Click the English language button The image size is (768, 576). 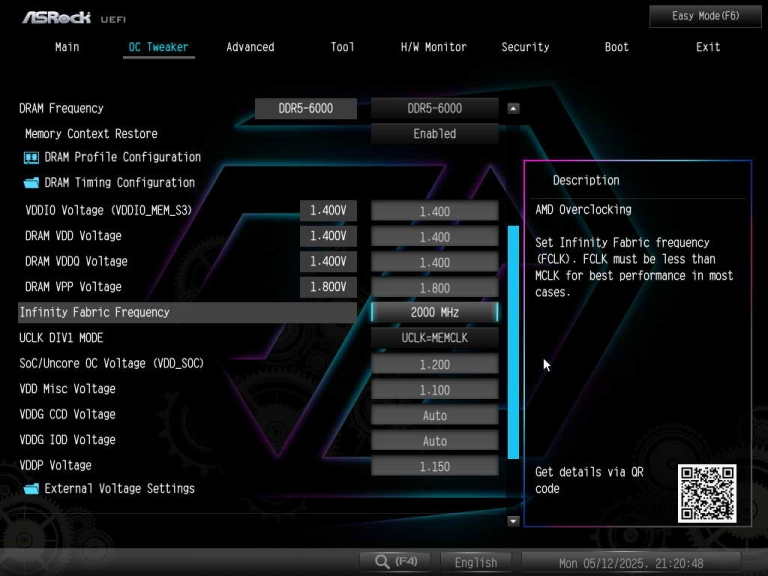click(476, 562)
